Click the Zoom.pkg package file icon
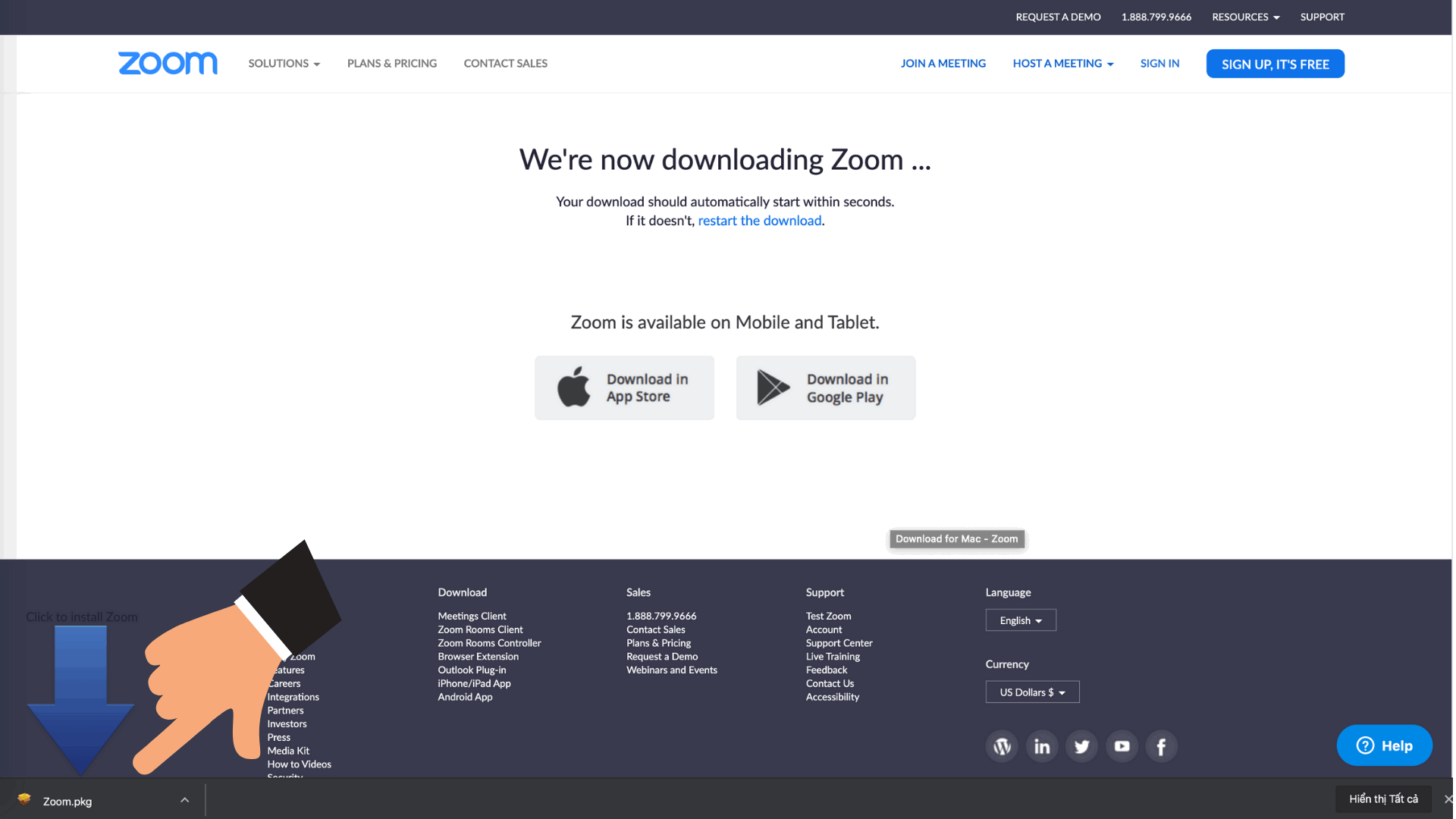The height and width of the screenshot is (819, 1456). pos(24,799)
